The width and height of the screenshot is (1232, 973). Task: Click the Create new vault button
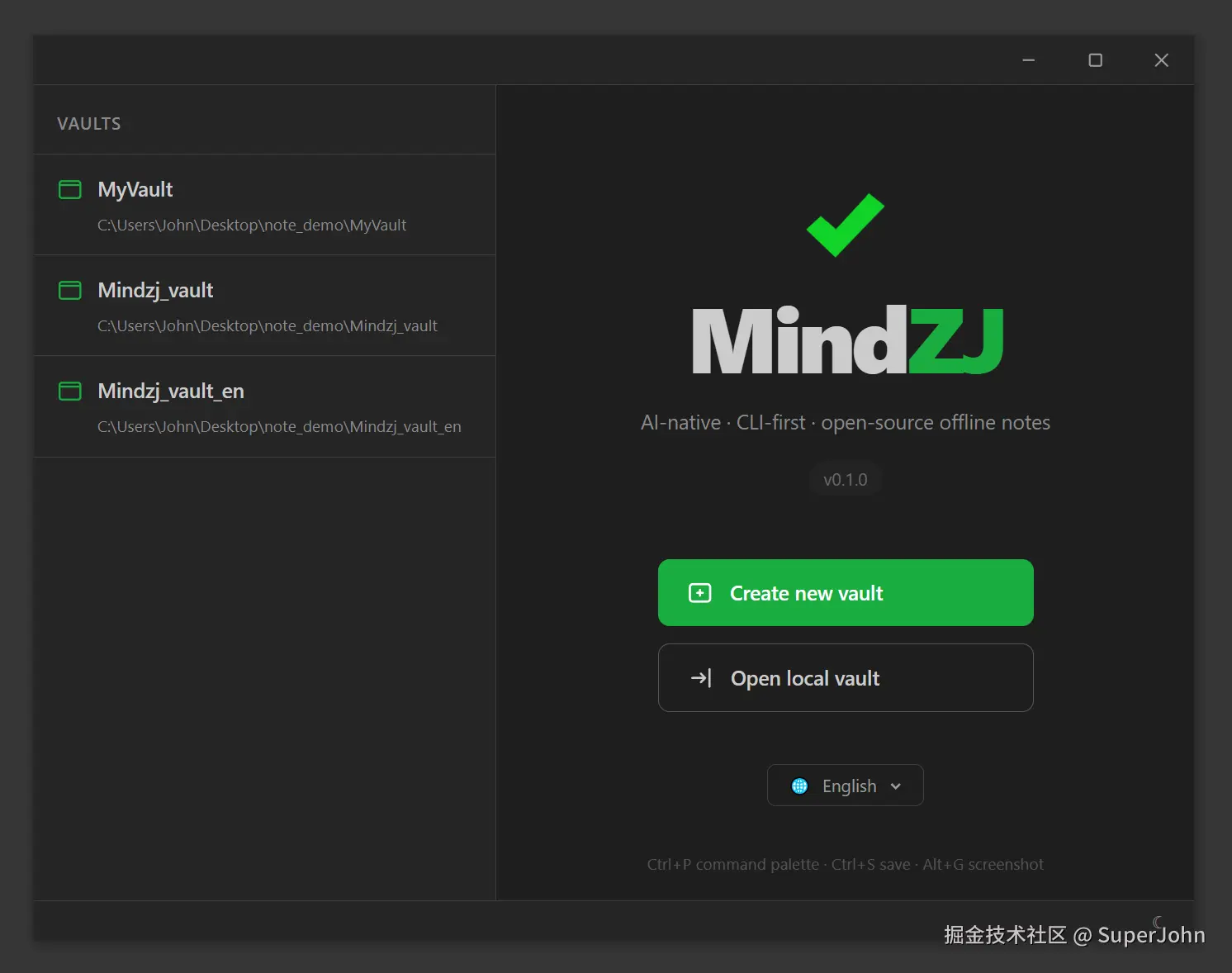pyautogui.click(x=846, y=592)
